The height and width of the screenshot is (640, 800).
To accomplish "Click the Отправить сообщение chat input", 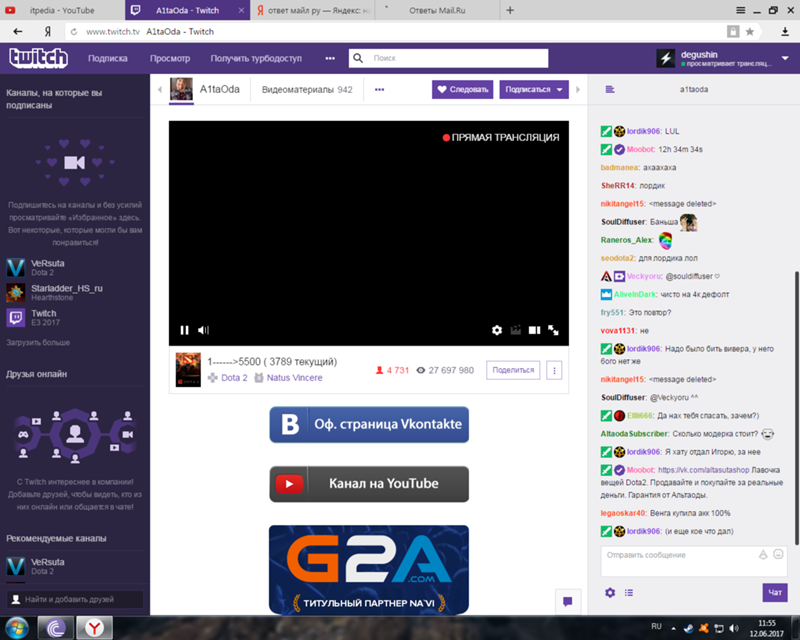I will (x=680, y=554).
